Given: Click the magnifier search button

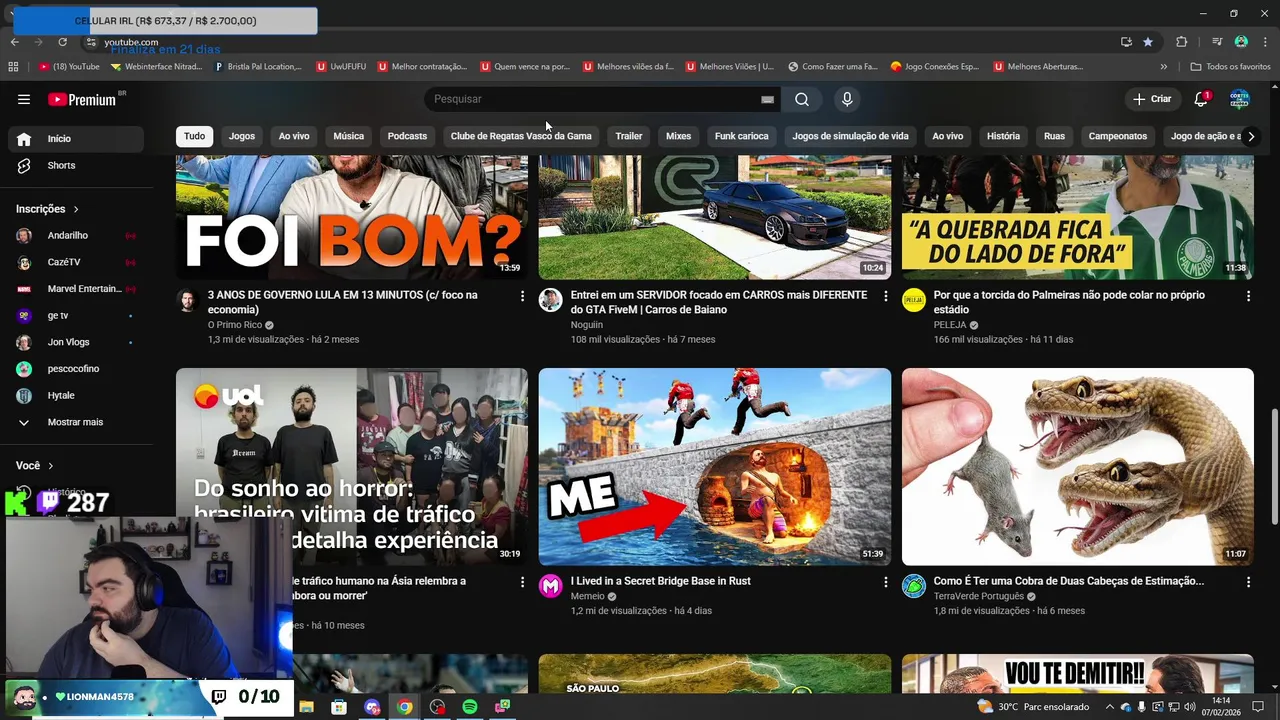Looking at the screenshot, I should tap(802, 99).
